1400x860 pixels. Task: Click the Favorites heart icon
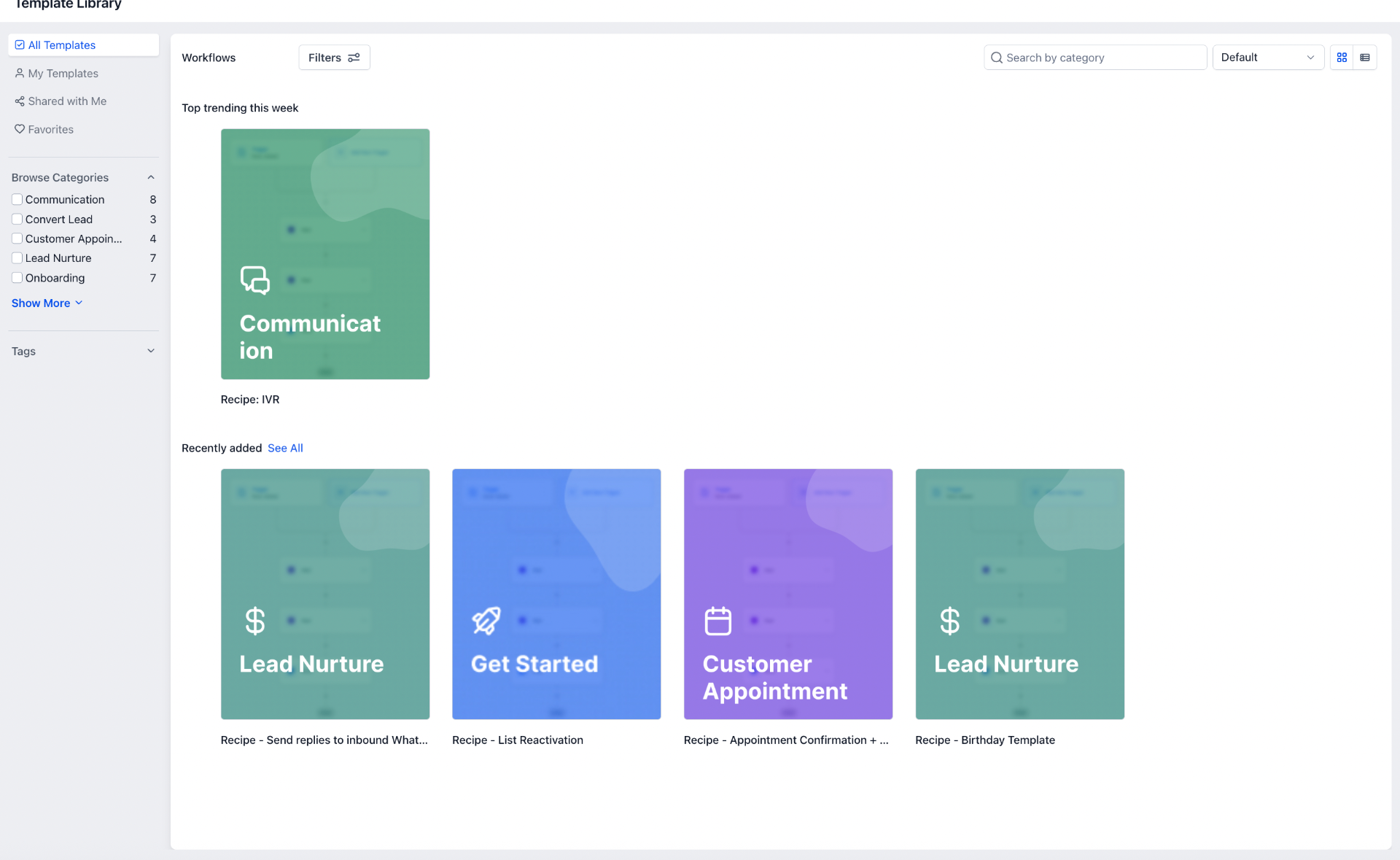tap(20, 129)
